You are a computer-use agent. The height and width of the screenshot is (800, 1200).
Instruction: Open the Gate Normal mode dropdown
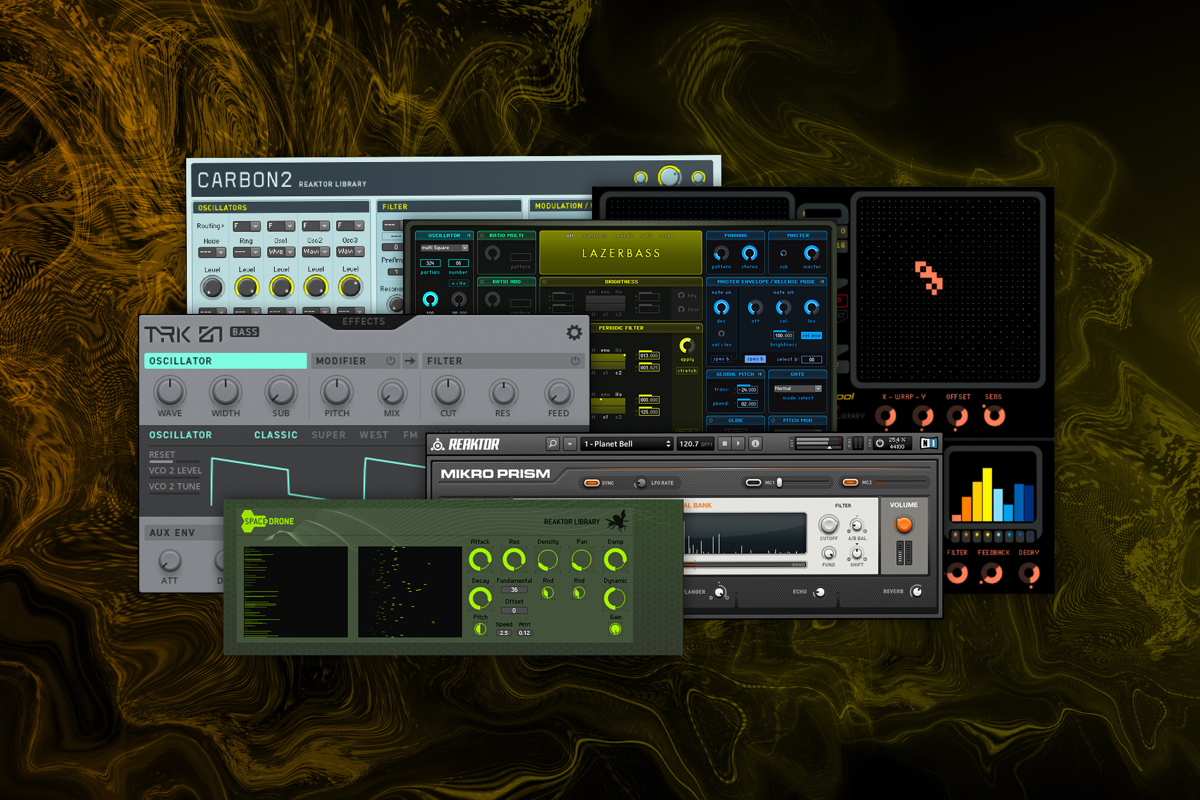tap(798, 388)
